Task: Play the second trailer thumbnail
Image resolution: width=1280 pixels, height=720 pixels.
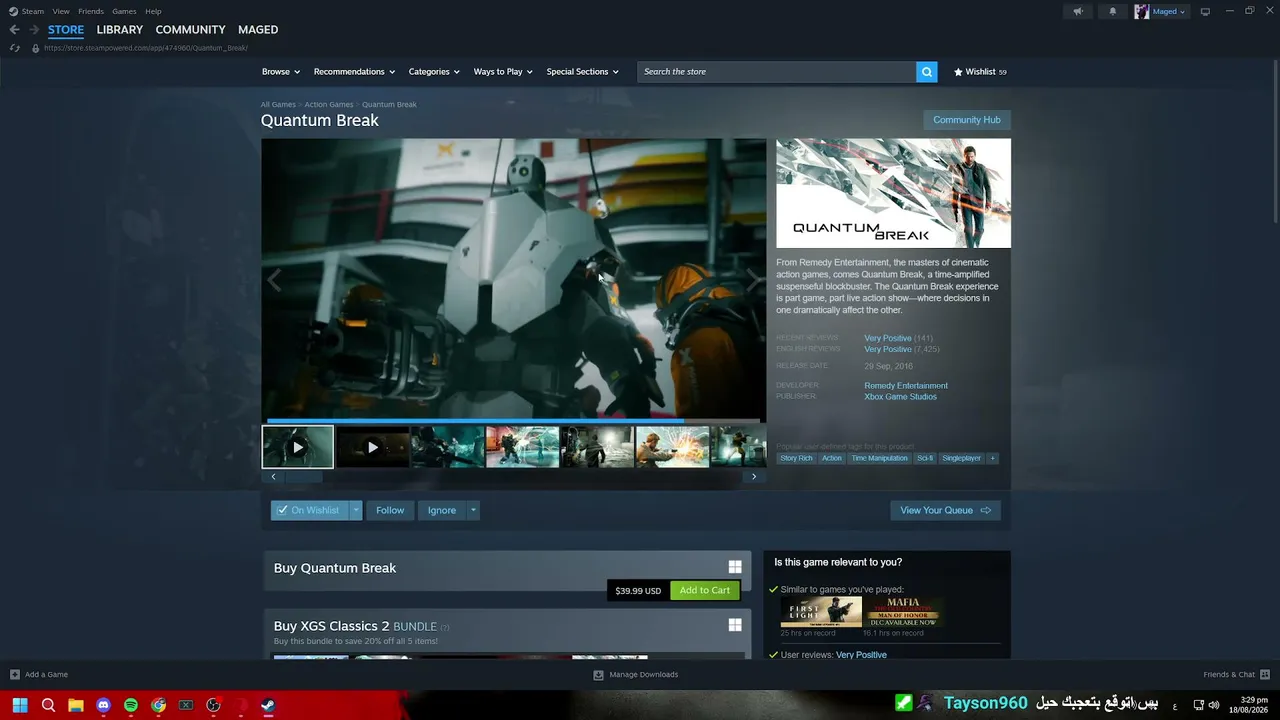Action: [x=372, y=447]
